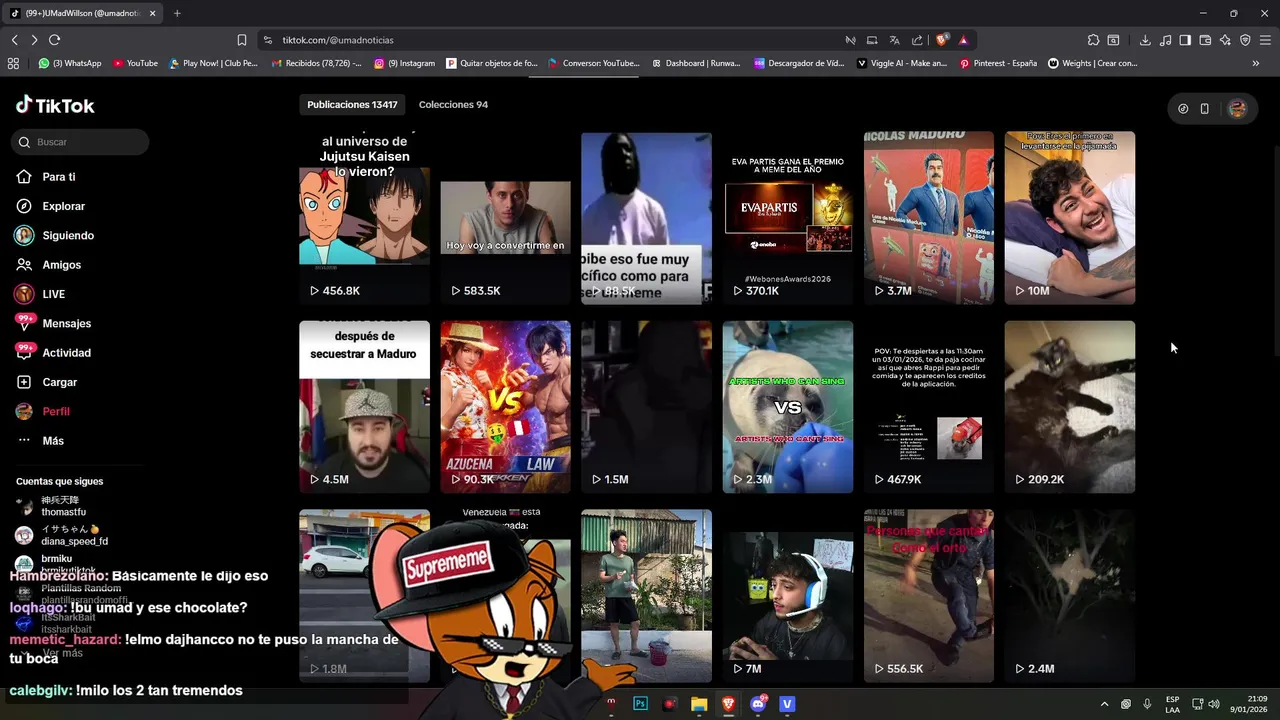Click the phone icon in TikTok header
The height and width of the screenshot is (720, 1280).
pos(1205,109)
